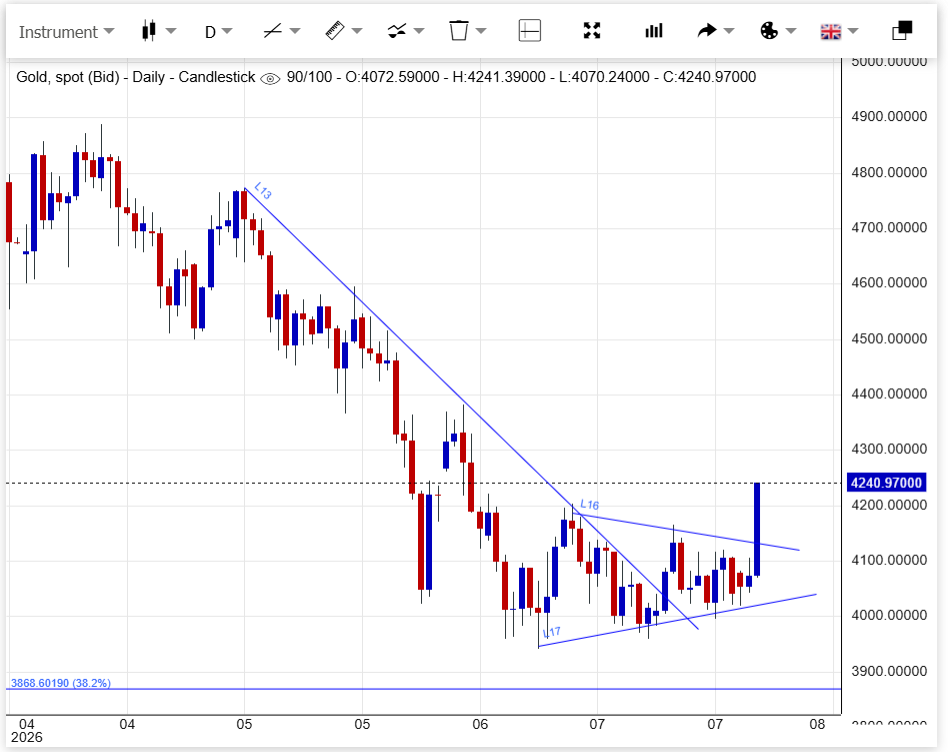Open the color palette theme icon
The image size is (948, 752).
click(x=769, y=30)
